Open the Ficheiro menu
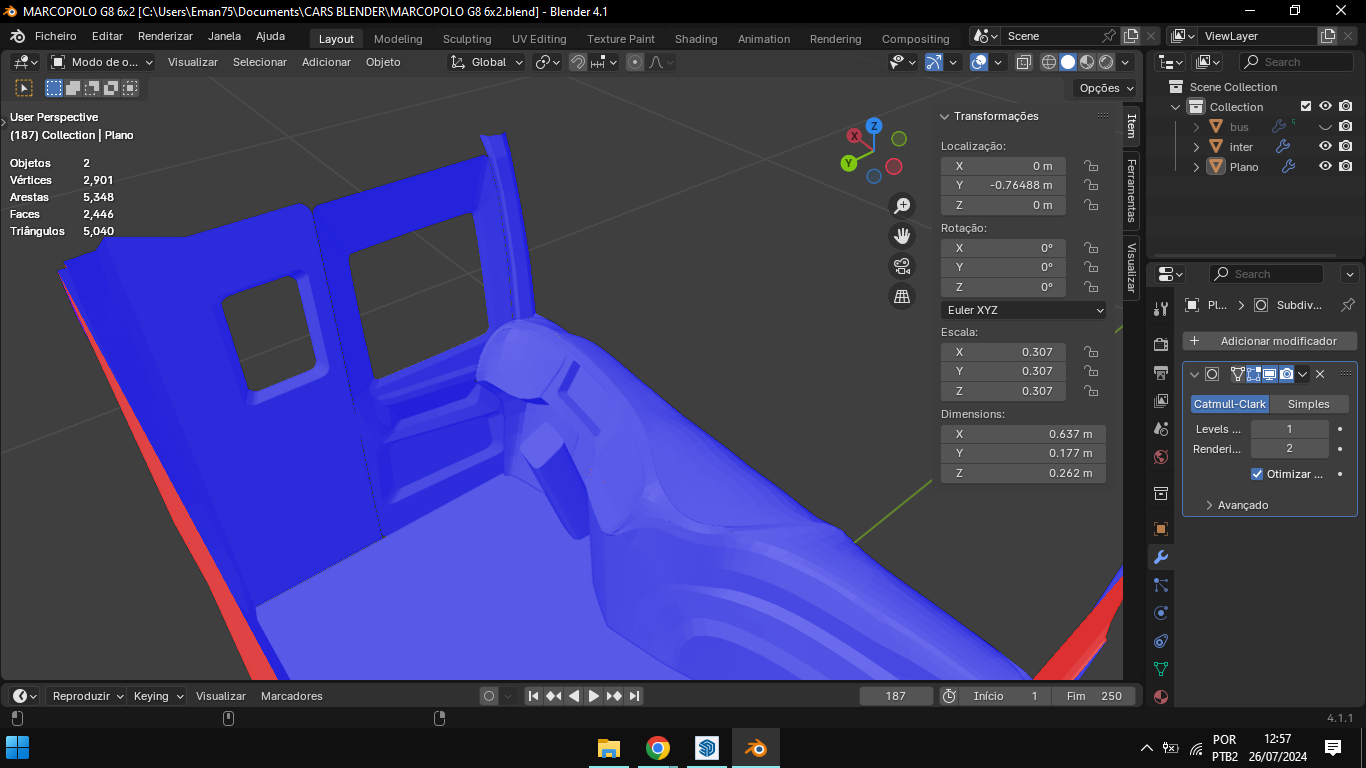The width and height of the screenshot is (1366, 768). (55, 36)
